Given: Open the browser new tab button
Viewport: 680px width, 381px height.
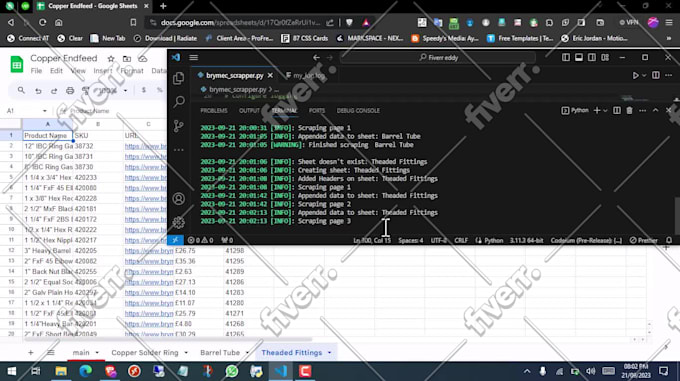Looking at the screenshot, I should [x=163, y=6].
